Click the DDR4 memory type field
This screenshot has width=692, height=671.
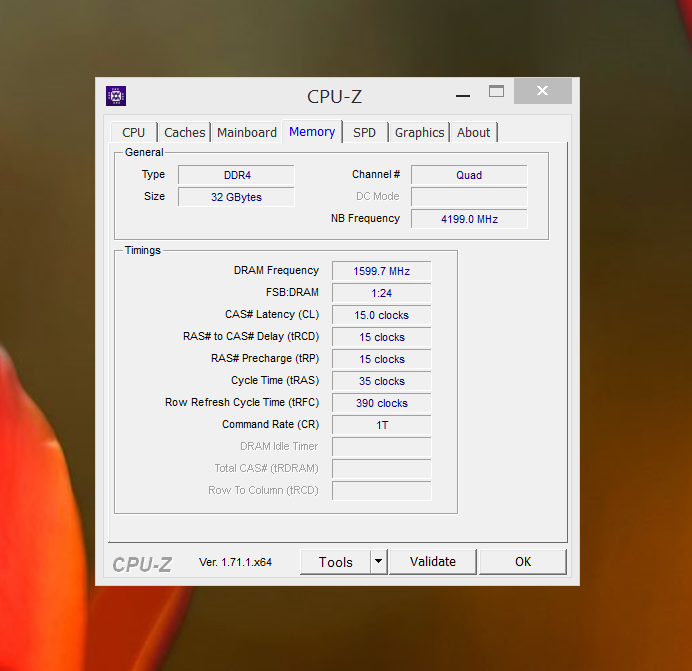tap(237, 175)
